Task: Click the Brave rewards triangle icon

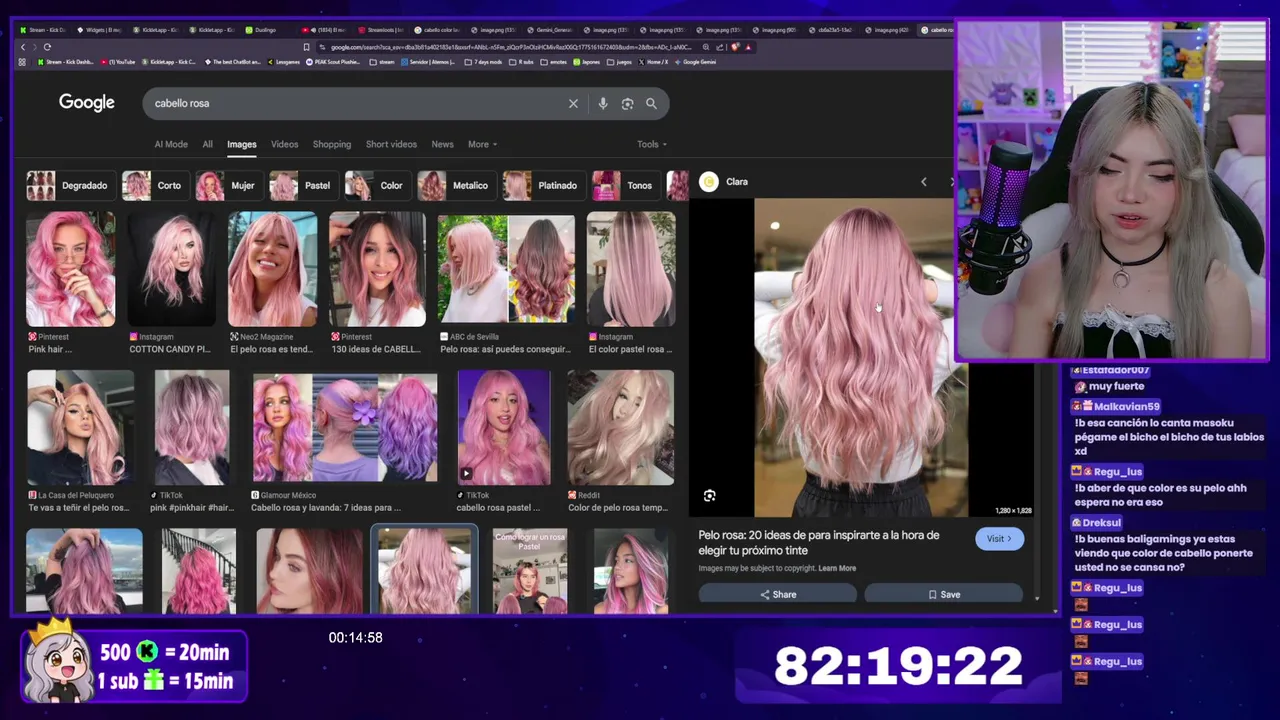Action: (748, 47)
